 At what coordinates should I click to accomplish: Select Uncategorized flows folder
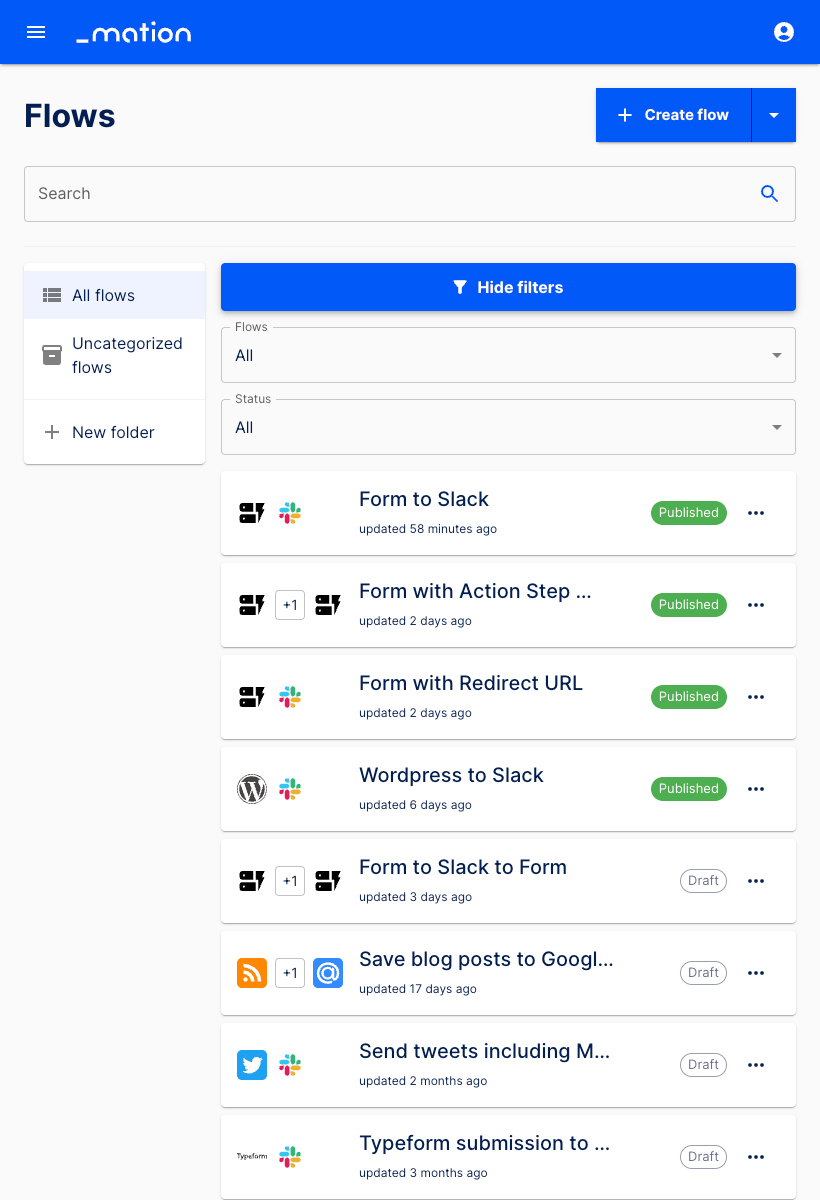(x=126, y=356)
